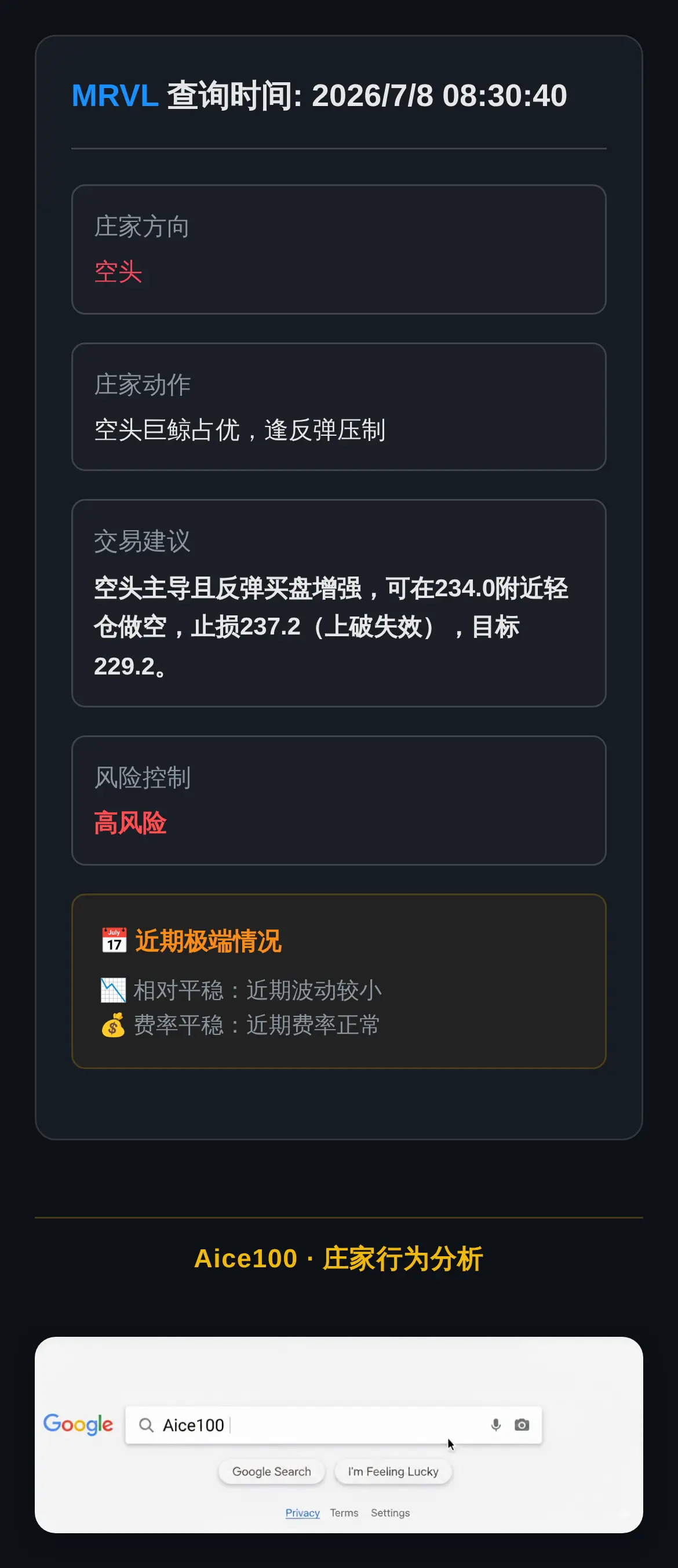Click the camera image search icon

[522, 1424]
